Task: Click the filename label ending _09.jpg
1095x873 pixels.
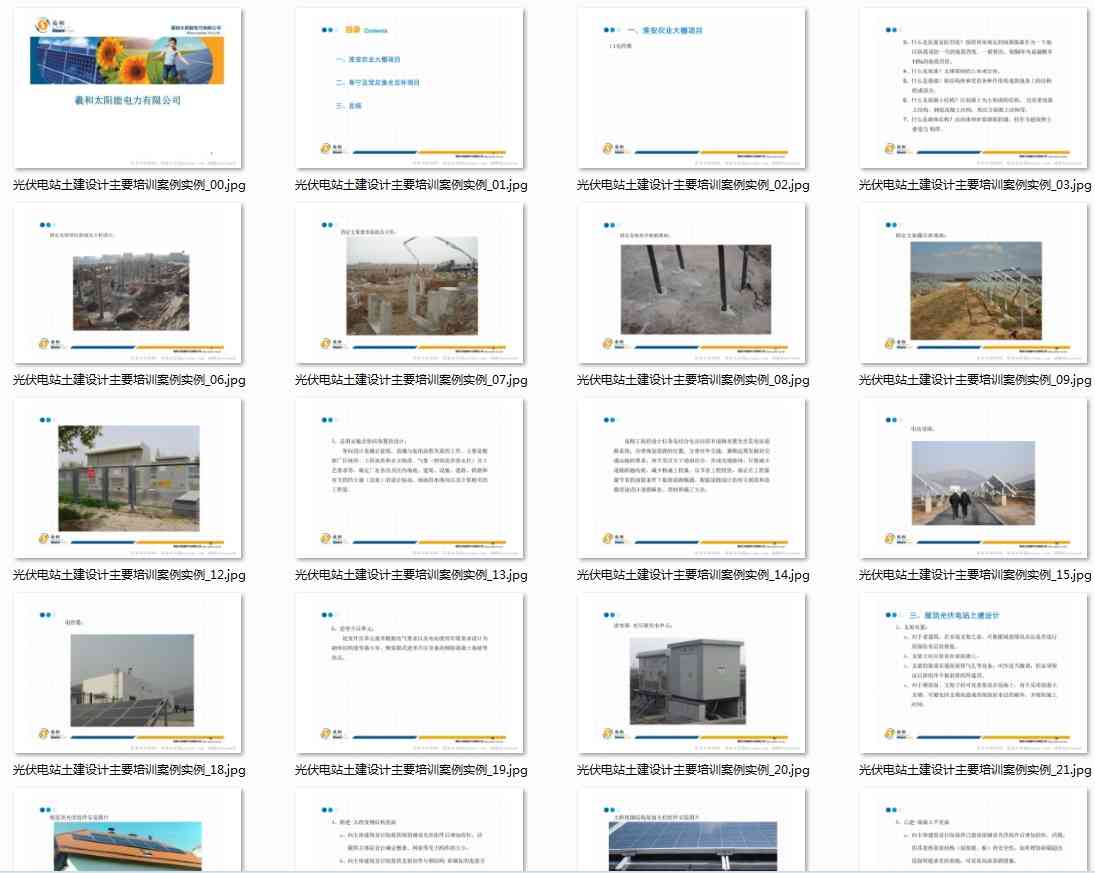Action: 975,380
